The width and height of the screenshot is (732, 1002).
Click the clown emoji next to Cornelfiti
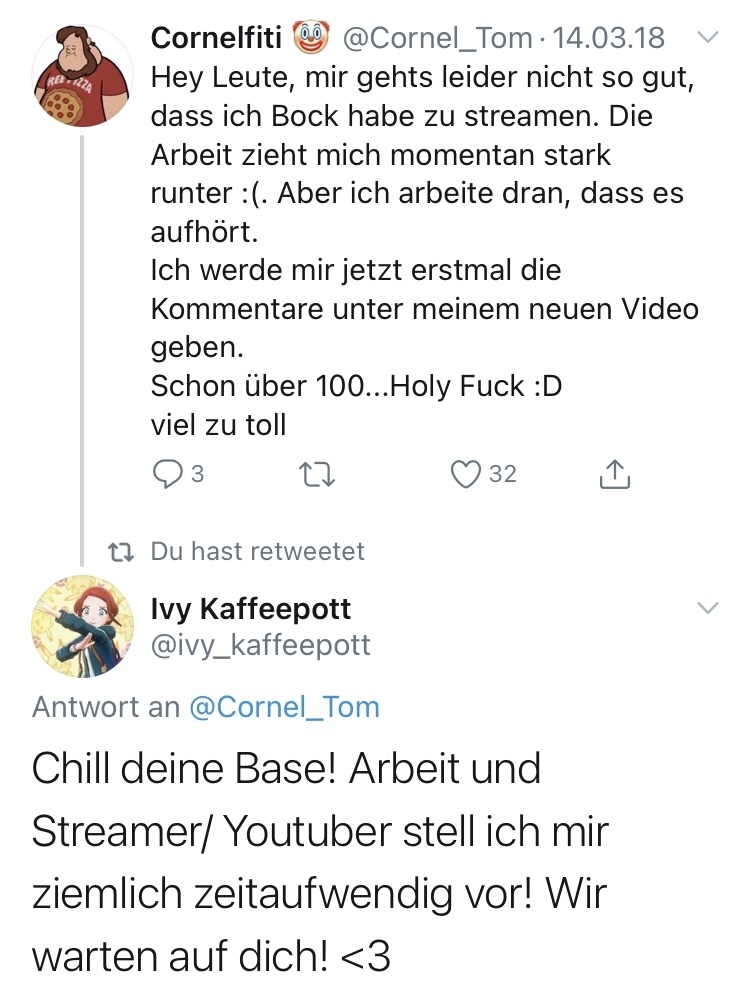pos(311,39)
